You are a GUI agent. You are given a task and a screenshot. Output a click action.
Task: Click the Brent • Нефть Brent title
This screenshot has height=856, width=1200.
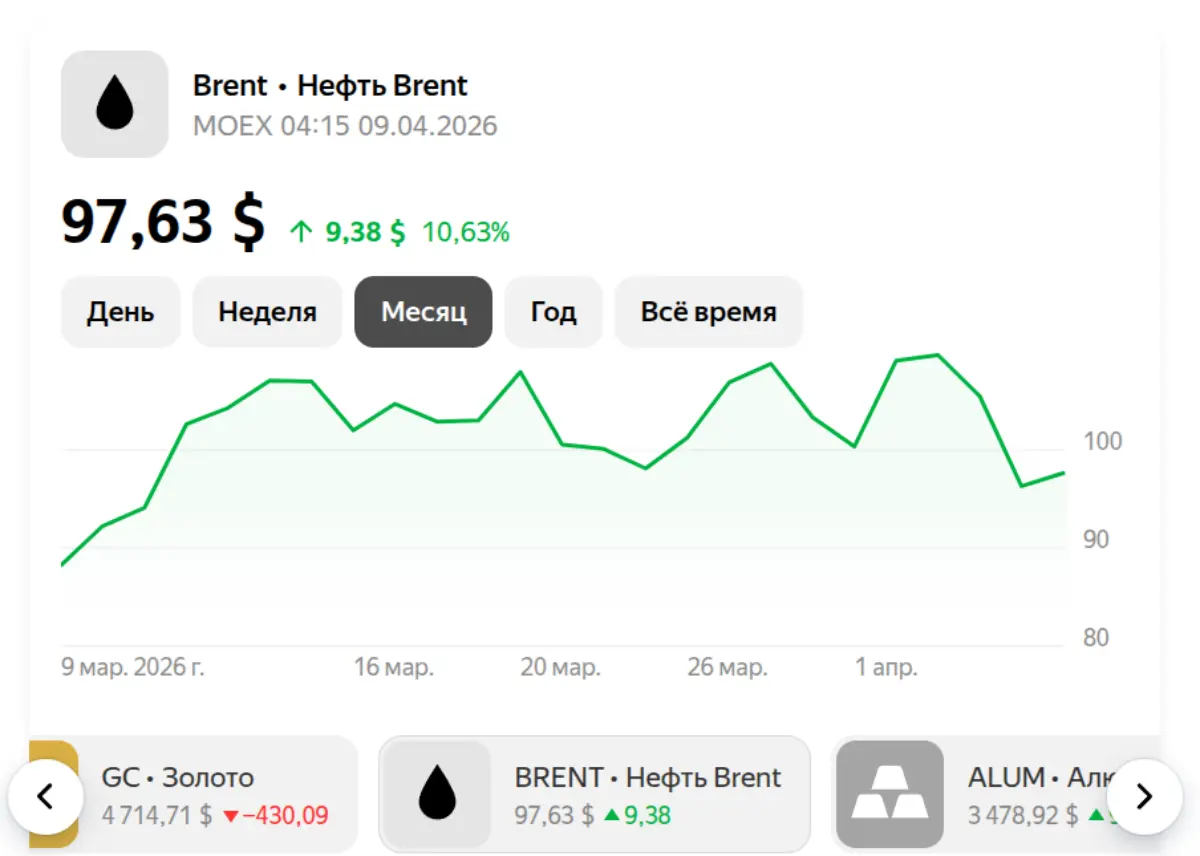click(x=330, y=86)
